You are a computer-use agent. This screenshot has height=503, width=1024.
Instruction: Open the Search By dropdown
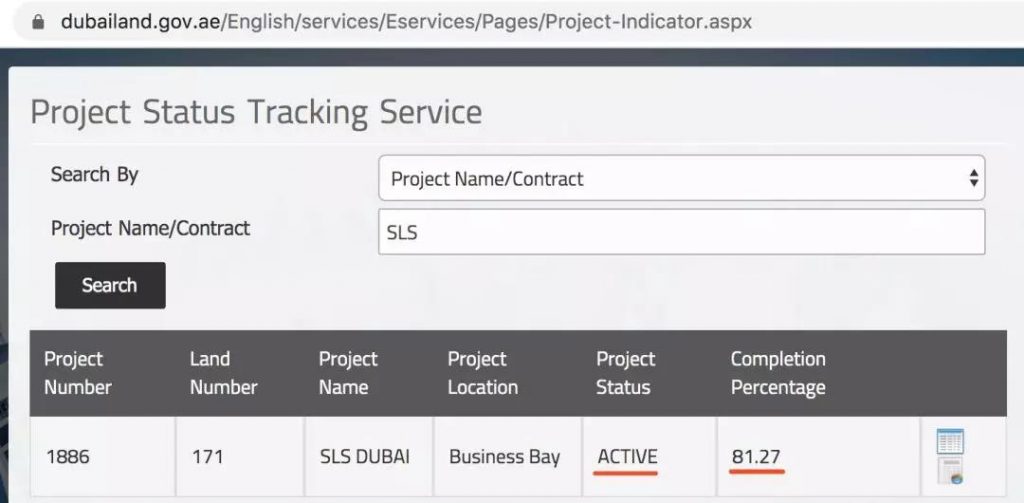coord(681,179)
